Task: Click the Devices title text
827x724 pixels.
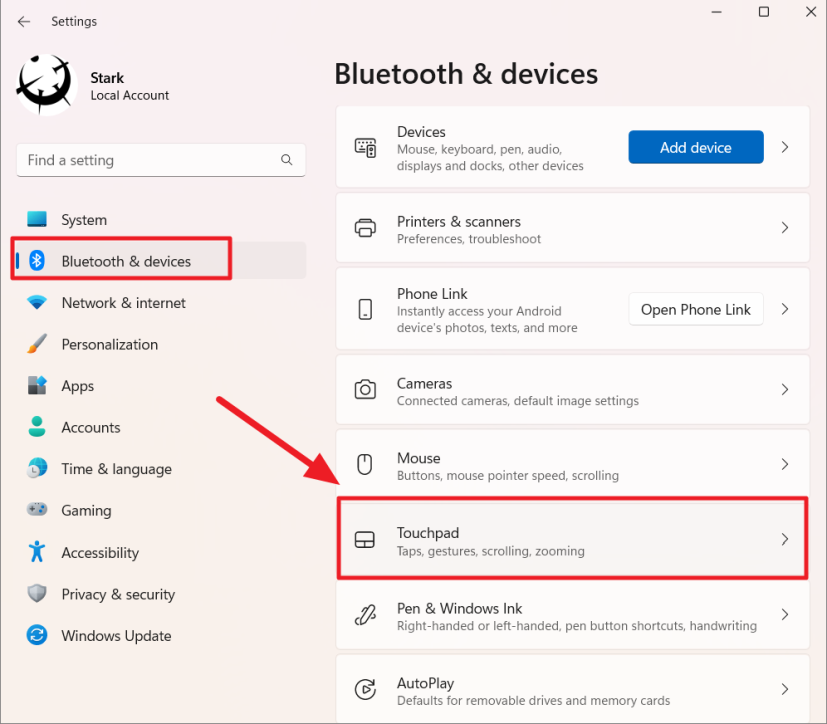Action: click(421, 132)
